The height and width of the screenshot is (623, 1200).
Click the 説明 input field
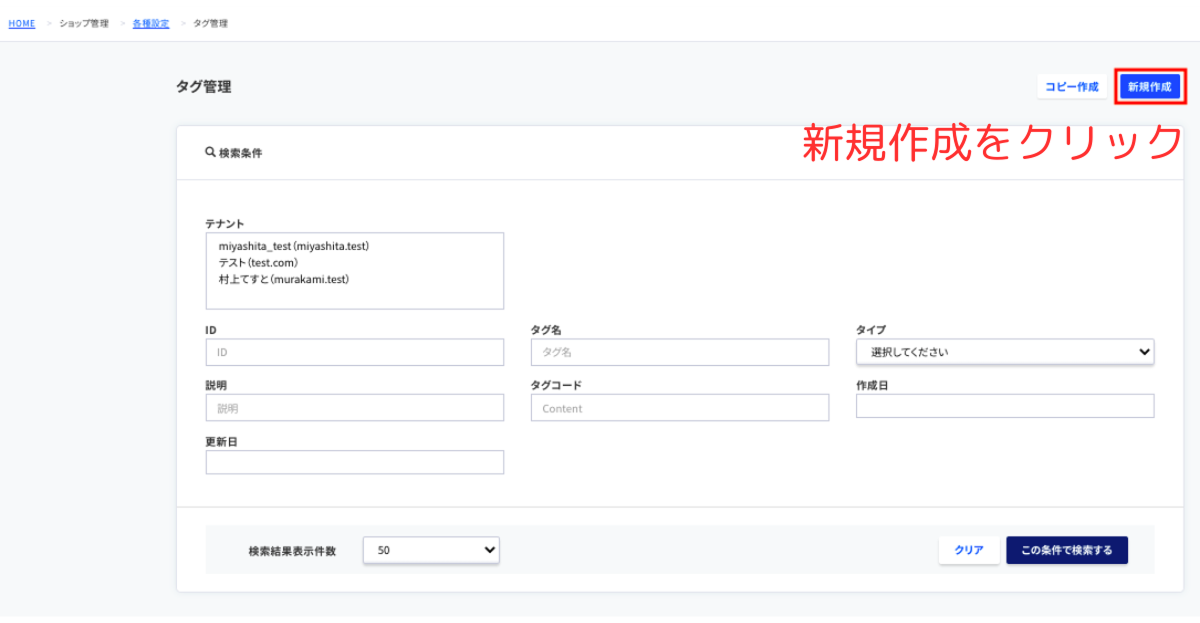coord(354,408)
